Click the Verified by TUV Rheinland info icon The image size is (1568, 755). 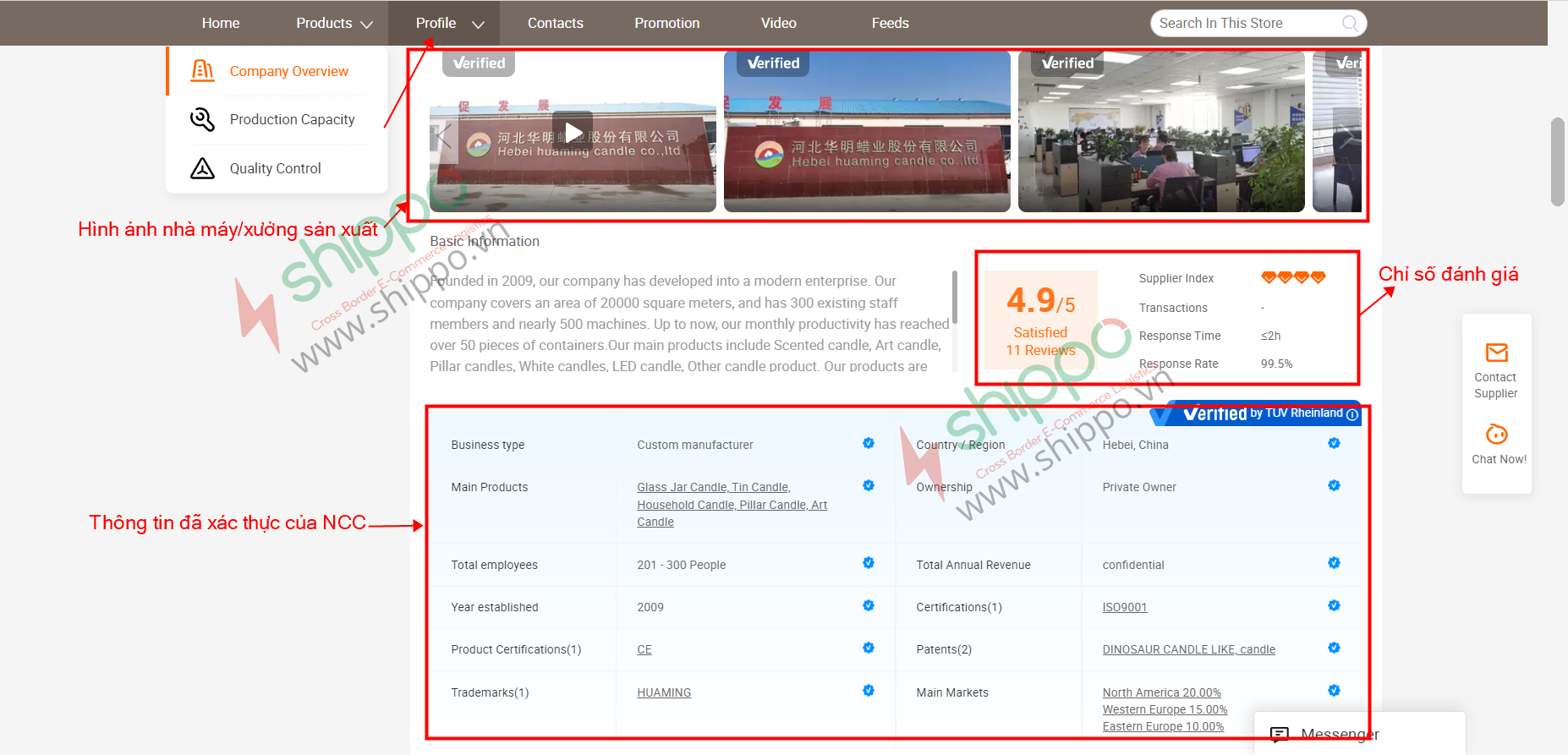(x=1352, y=414)
